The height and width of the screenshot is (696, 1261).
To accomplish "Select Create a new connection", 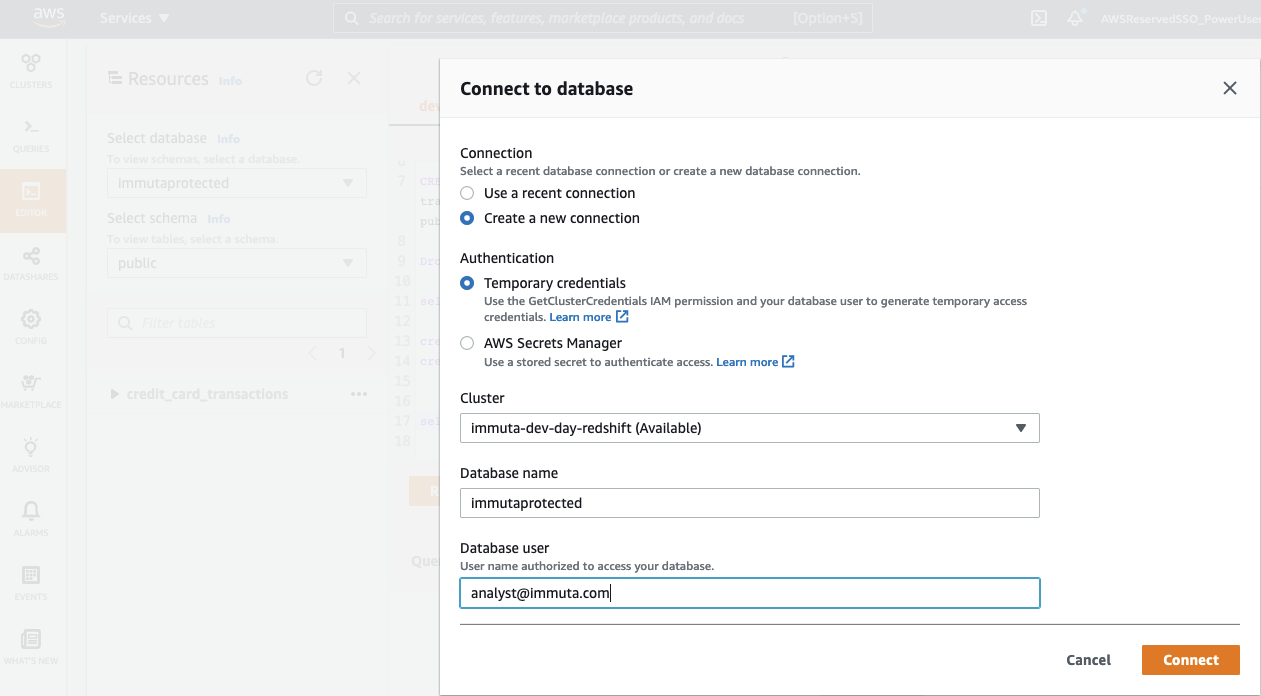I will 467,218.
